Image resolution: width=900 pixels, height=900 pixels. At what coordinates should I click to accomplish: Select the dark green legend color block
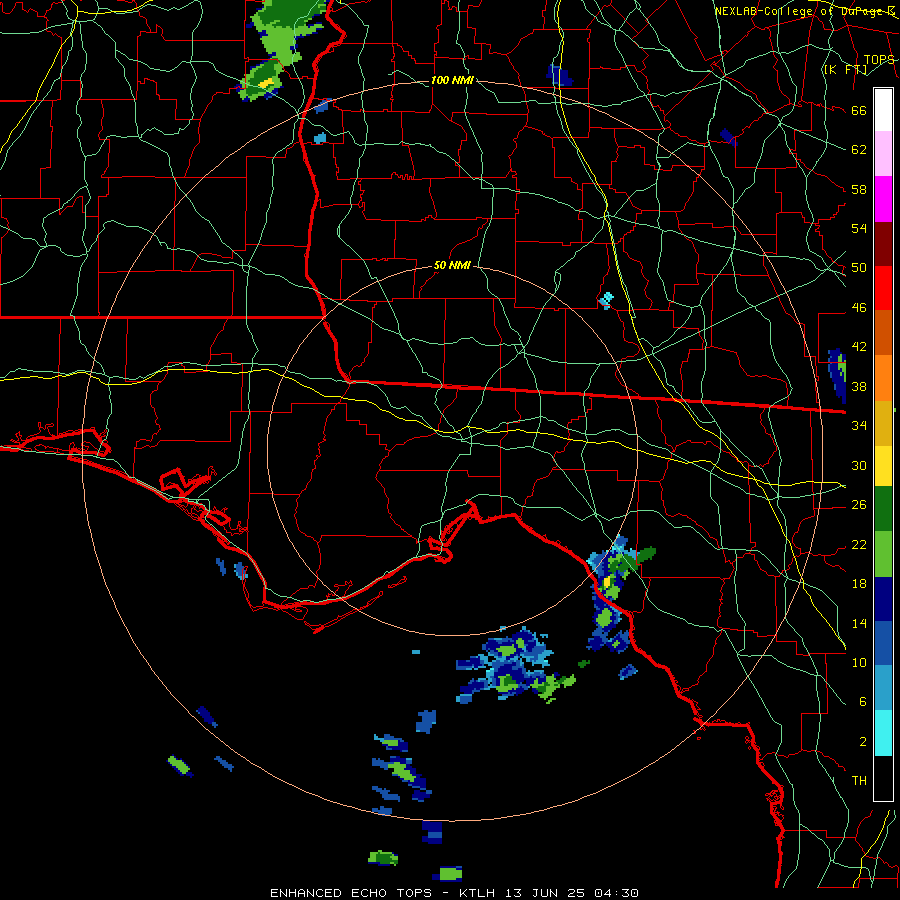(x=883, y=509)
